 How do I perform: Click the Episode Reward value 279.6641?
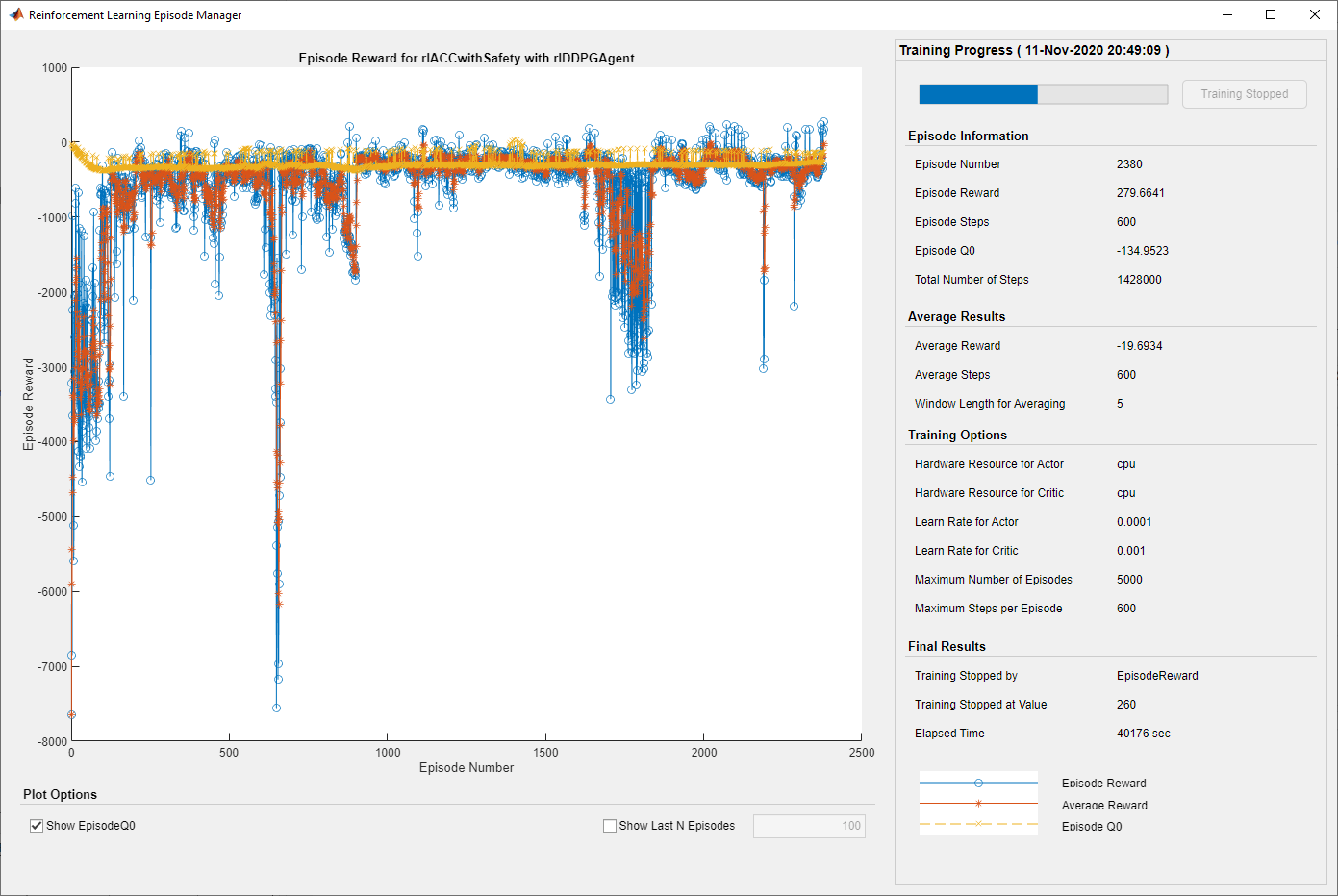click(1141, 193)
